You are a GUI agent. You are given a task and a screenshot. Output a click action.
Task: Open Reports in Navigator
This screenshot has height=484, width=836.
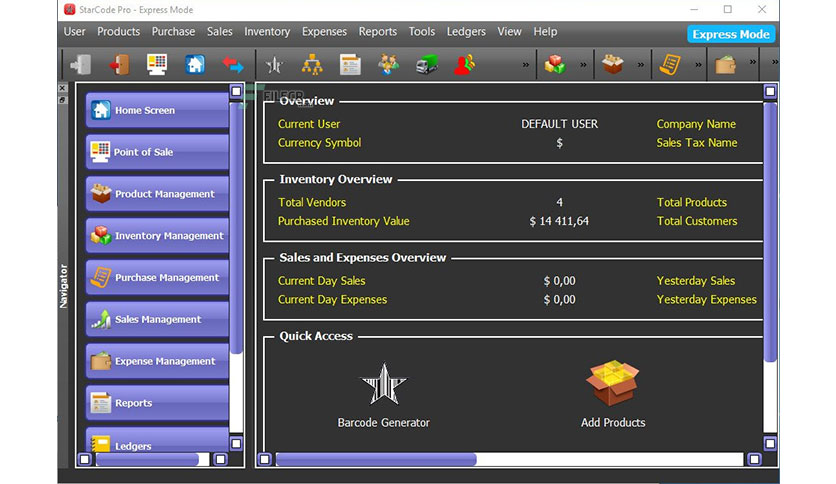tap(157, 403)
